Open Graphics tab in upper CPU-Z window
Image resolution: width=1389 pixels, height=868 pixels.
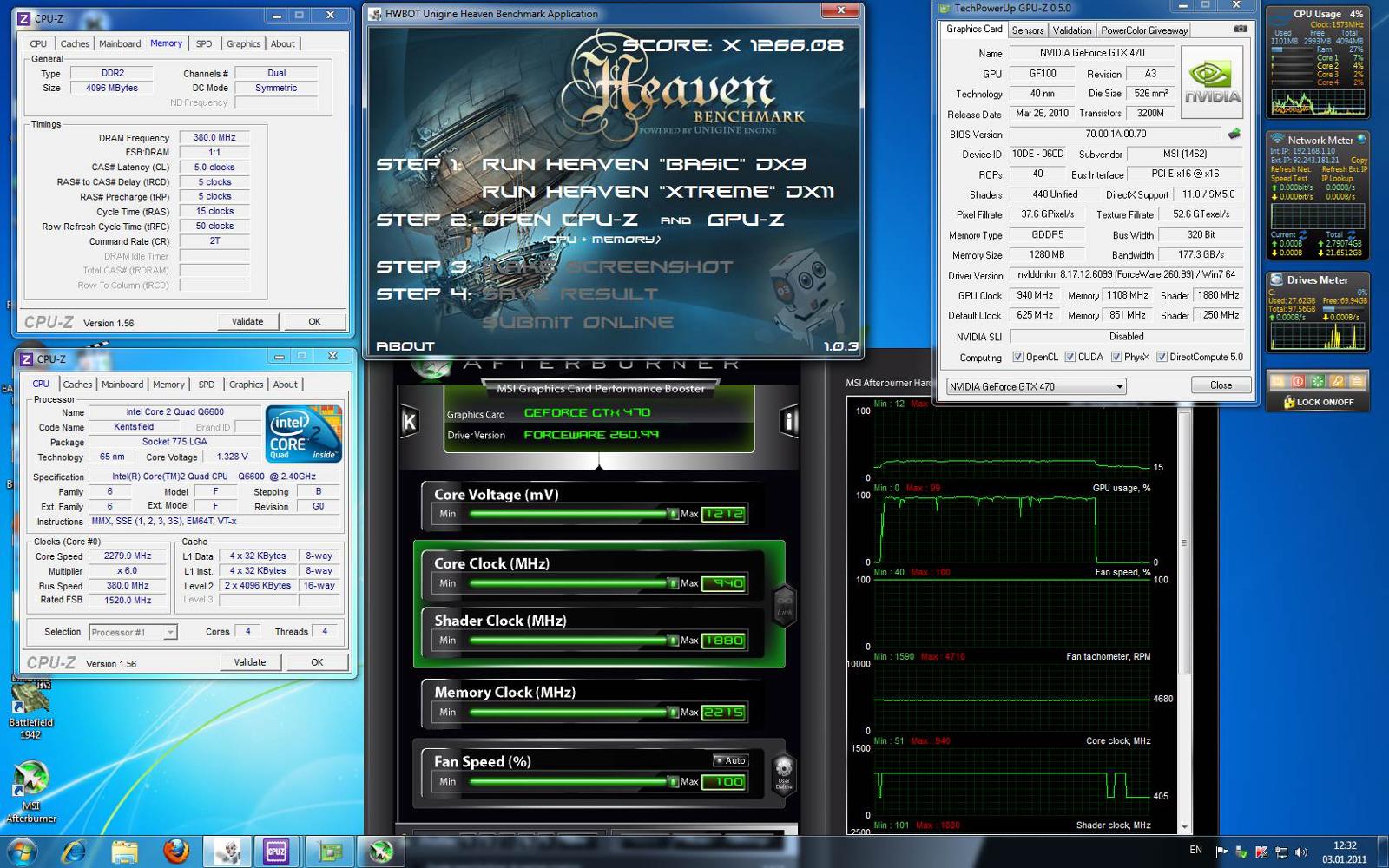[x=244, y=43]
